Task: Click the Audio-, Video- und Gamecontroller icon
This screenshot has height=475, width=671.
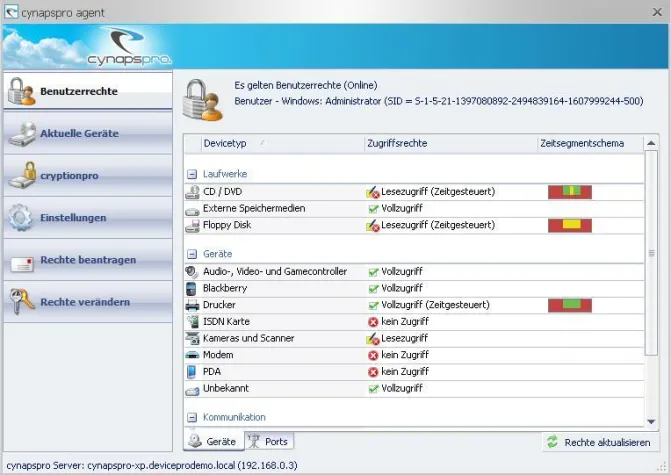Action: pyautogui.click(x=192, y=272)
